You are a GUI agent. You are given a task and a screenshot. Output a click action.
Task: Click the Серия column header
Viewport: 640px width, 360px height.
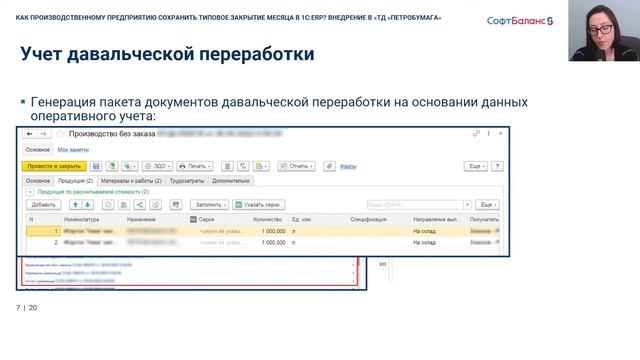pos(207,220)
